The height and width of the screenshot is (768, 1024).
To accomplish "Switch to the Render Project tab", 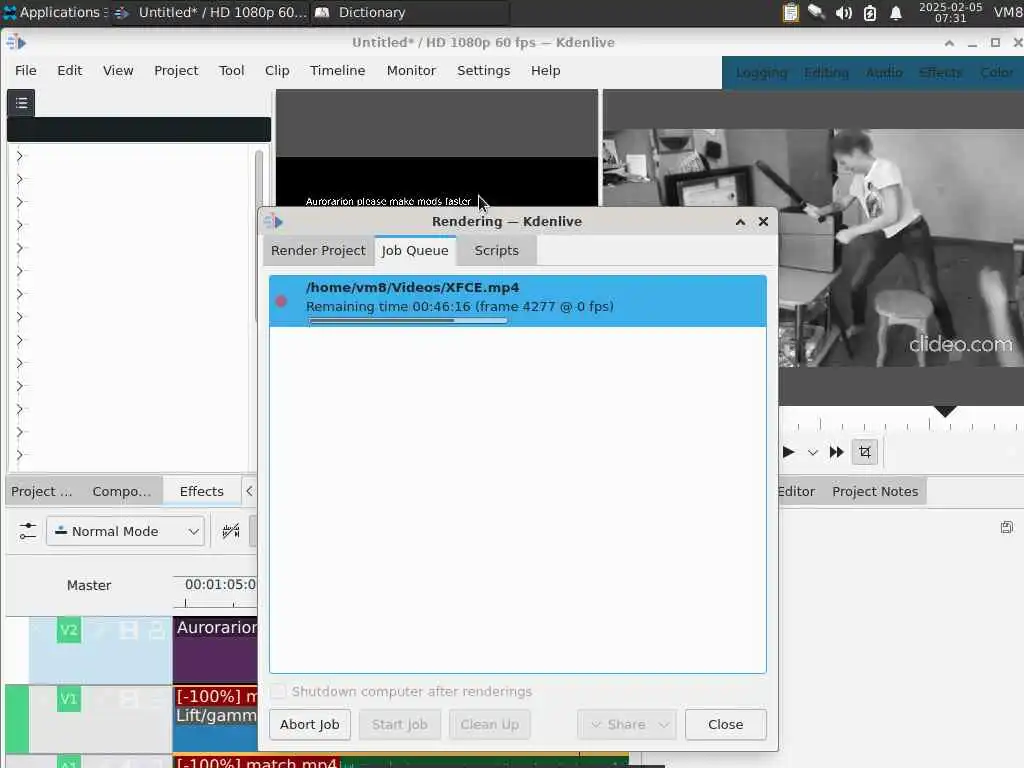I will coord(318,251).
